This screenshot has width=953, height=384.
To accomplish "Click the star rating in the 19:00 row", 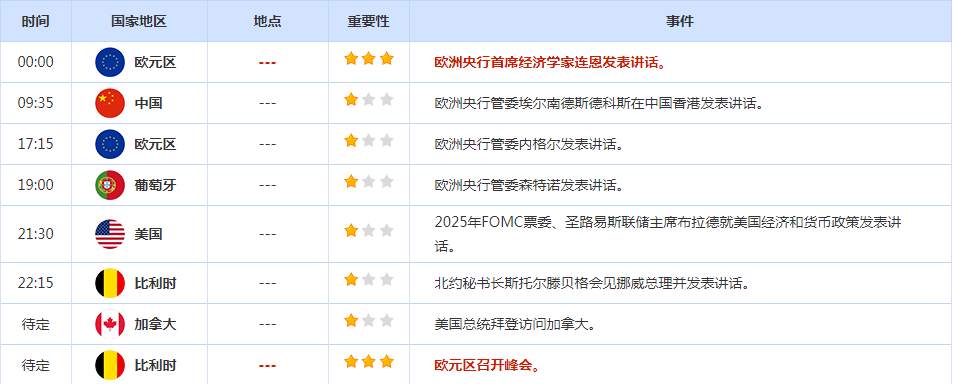I will coord(369,182).
